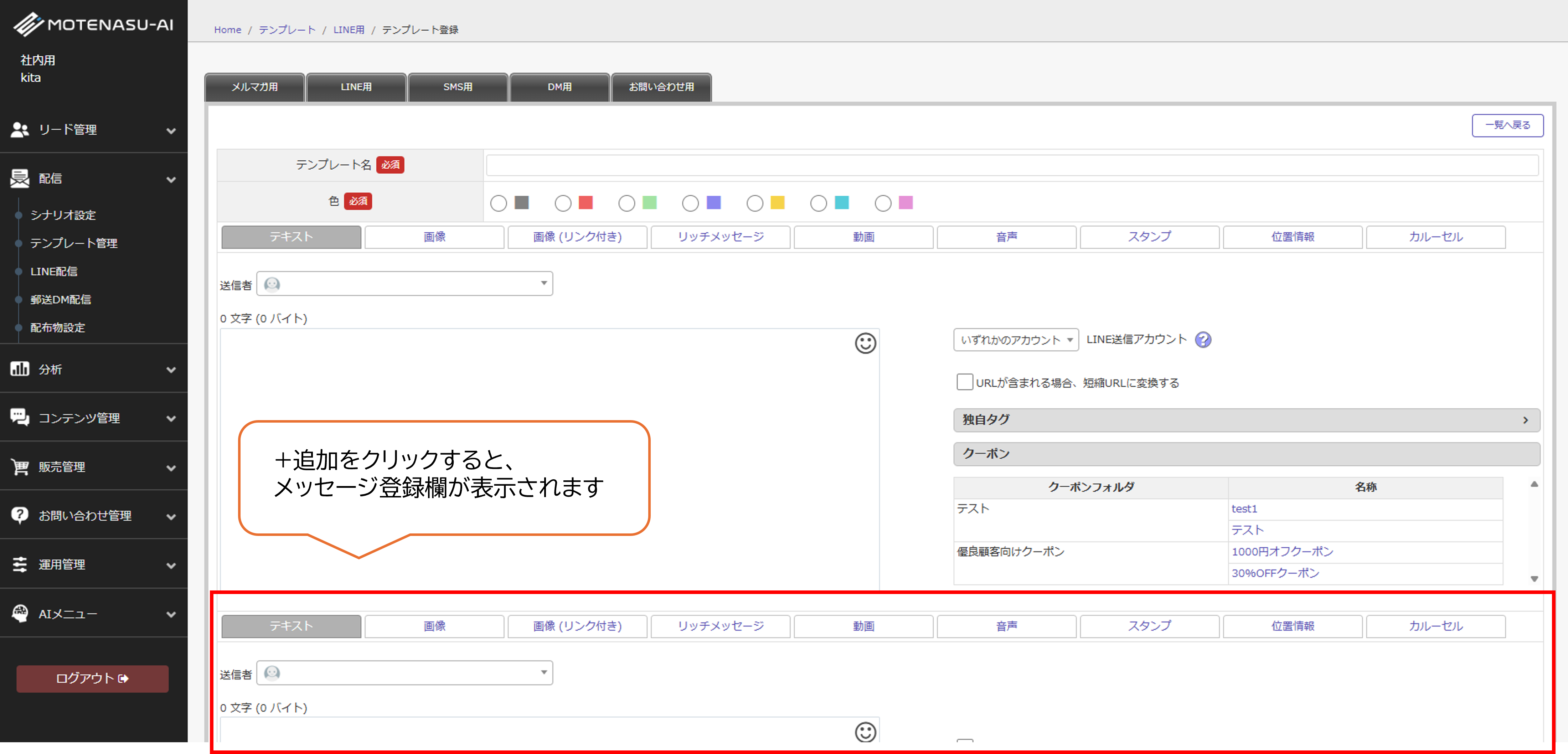Select the yellow color radio button
The width and height of the screenshot is (1568, 754).
coord(755,203)
